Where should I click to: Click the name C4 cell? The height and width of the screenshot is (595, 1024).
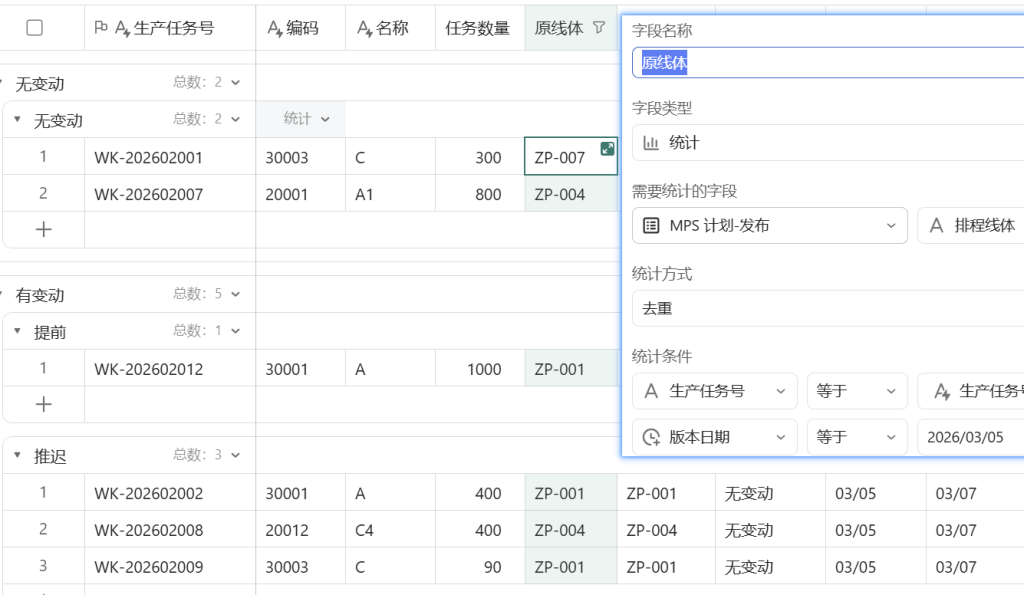[390, 529]
